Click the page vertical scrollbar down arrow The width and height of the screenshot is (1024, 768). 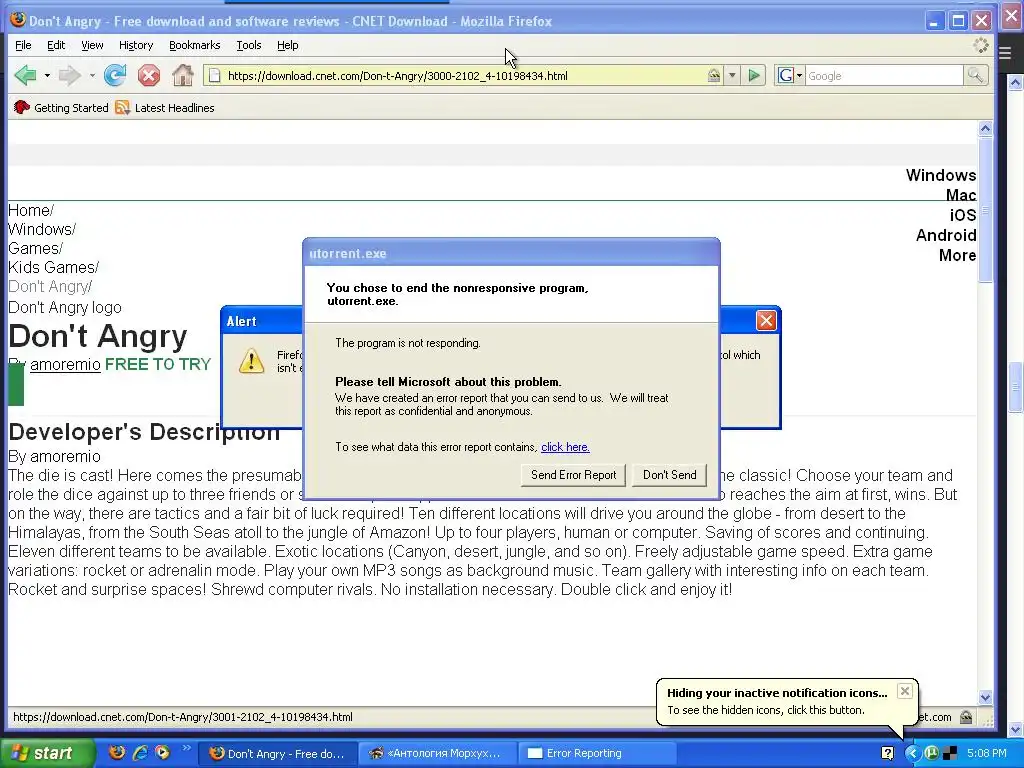pos(985,697)
